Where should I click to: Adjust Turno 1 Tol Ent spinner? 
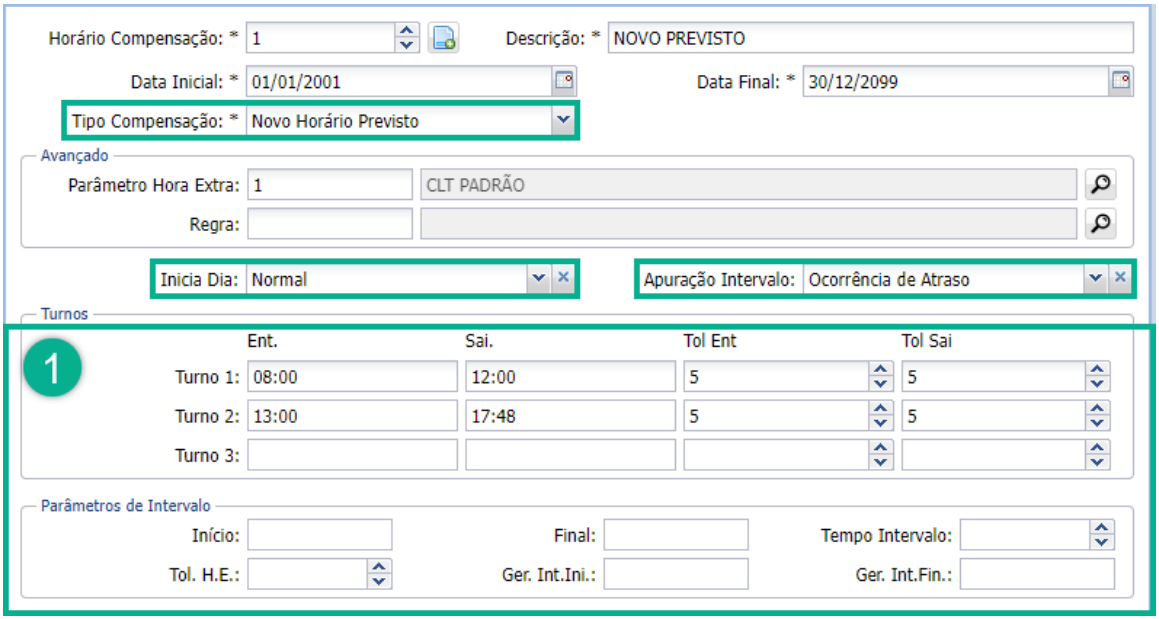pyautogui.click(x=880, y=376)
